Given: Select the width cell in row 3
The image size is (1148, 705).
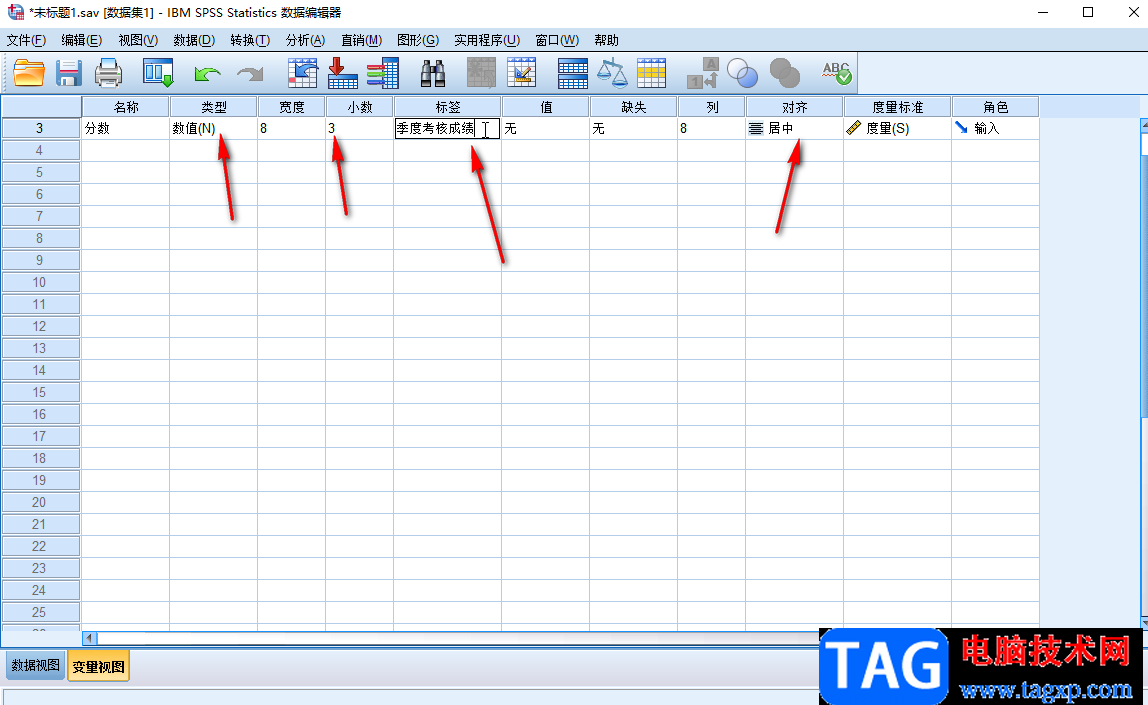Looking at the screenshot, I should coord(291,128).
